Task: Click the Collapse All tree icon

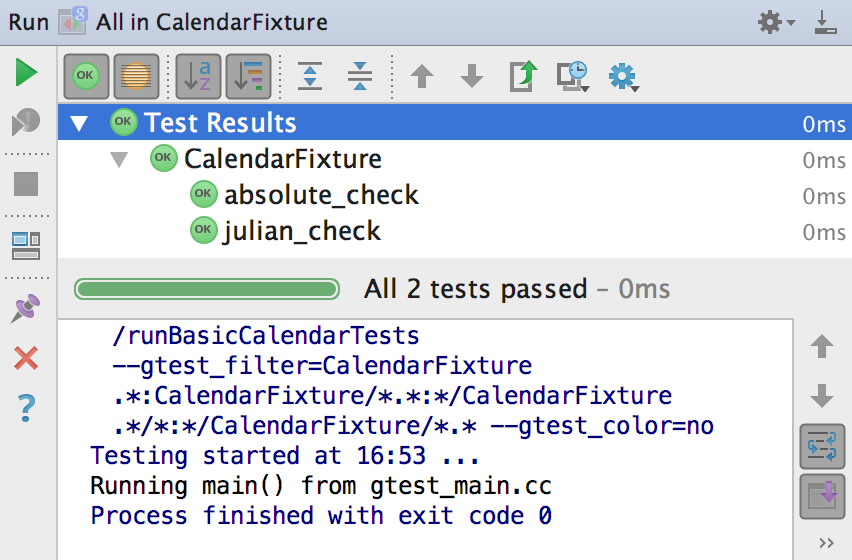Action: pos(359,76)
